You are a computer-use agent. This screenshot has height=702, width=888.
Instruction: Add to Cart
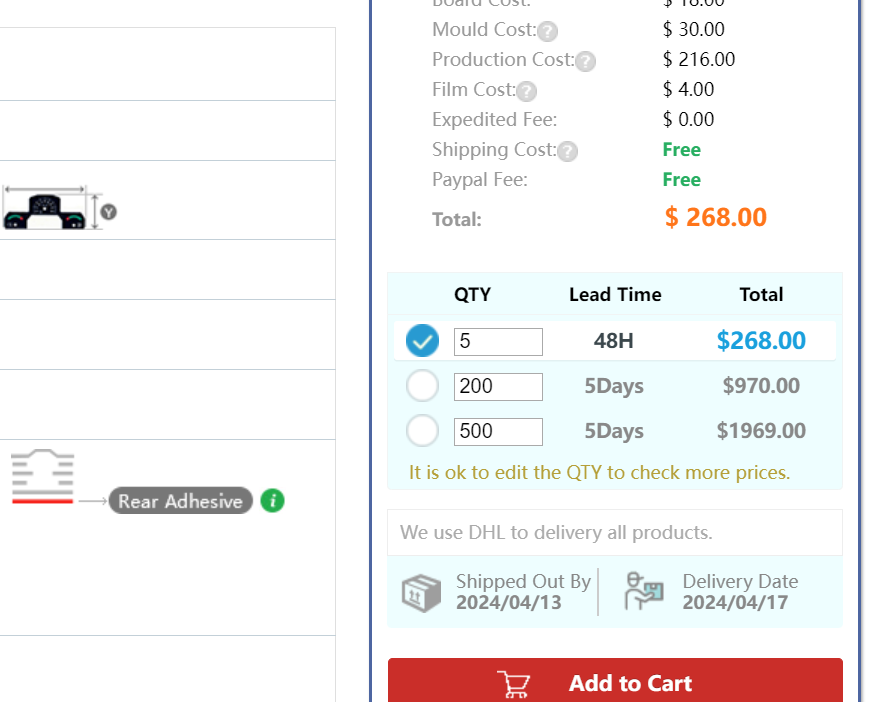[615, 680]
